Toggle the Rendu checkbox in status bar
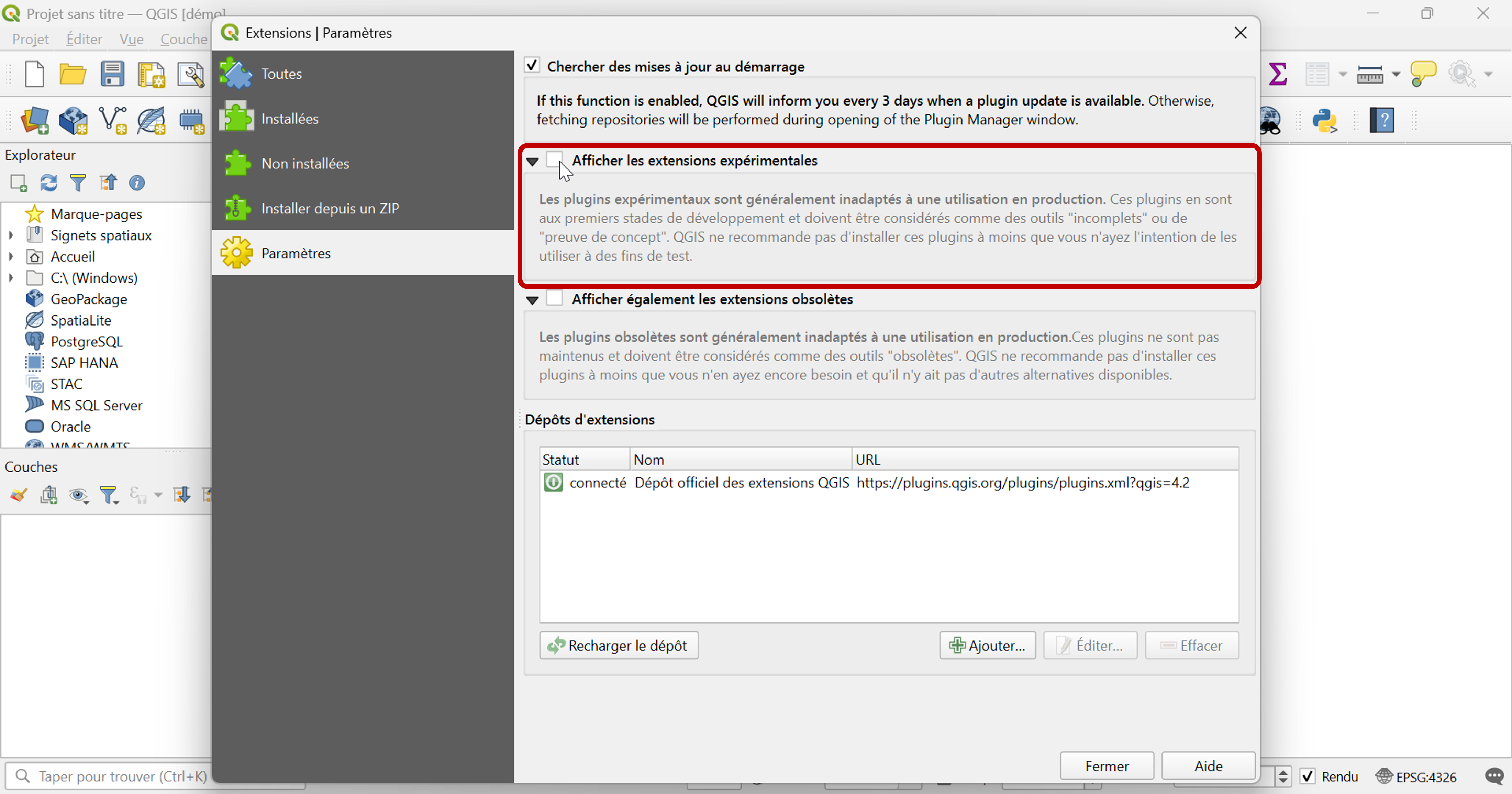Image resolution: width=1512 pixels, height=794 pixels. point(1308,776)
